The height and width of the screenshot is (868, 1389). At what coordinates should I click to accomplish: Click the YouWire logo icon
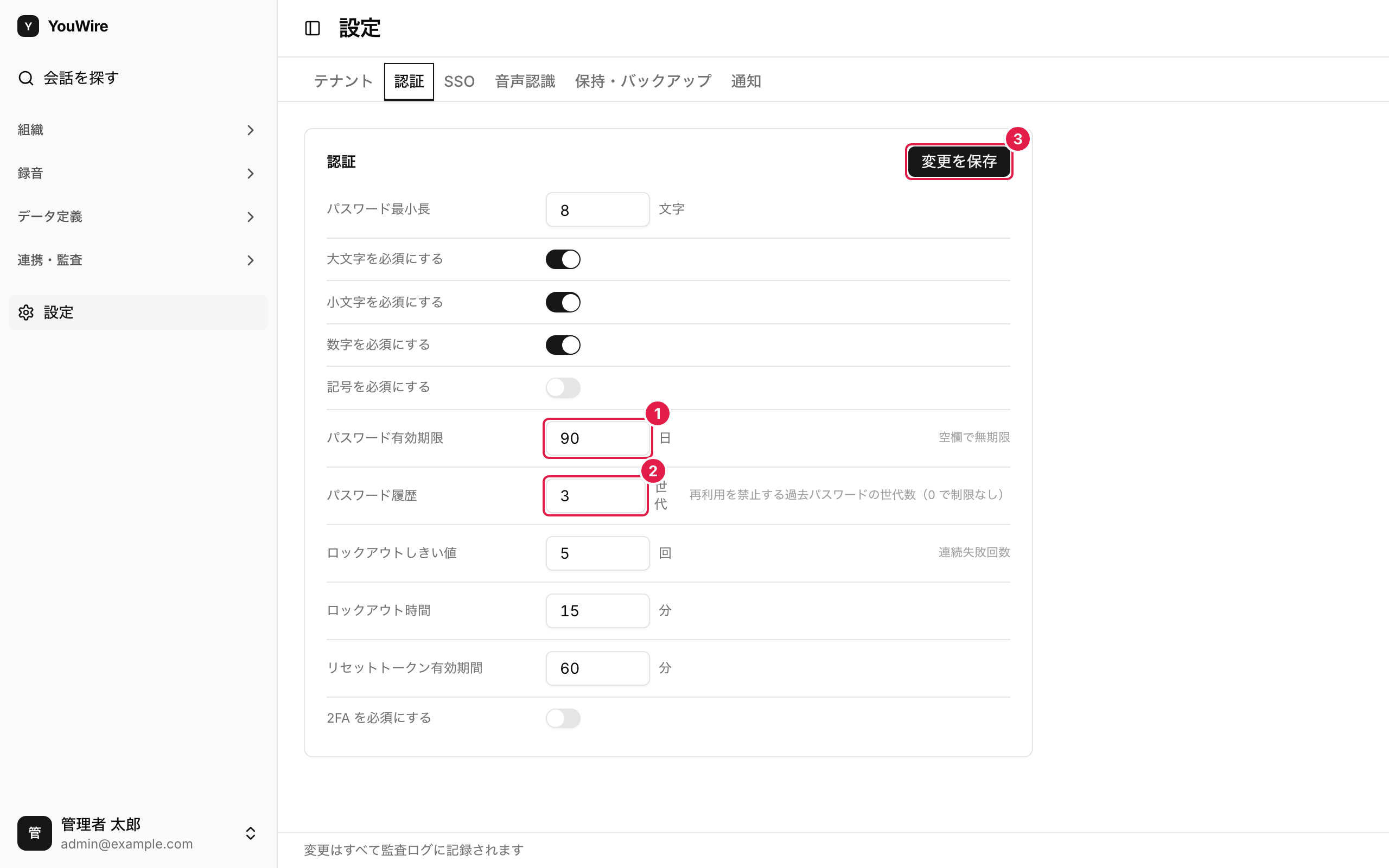click(28, 26)
